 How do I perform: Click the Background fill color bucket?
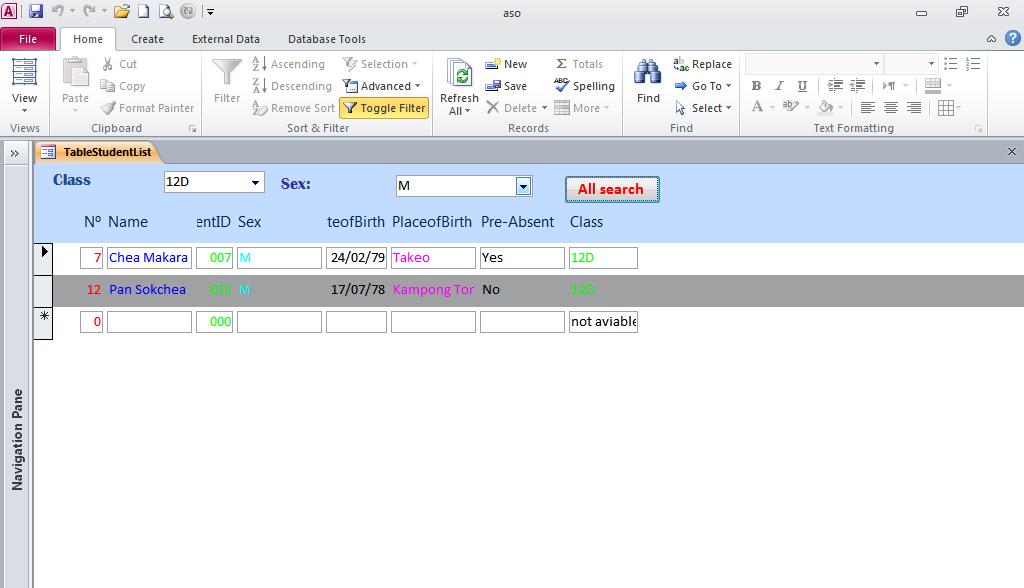[x=825, y=107]
